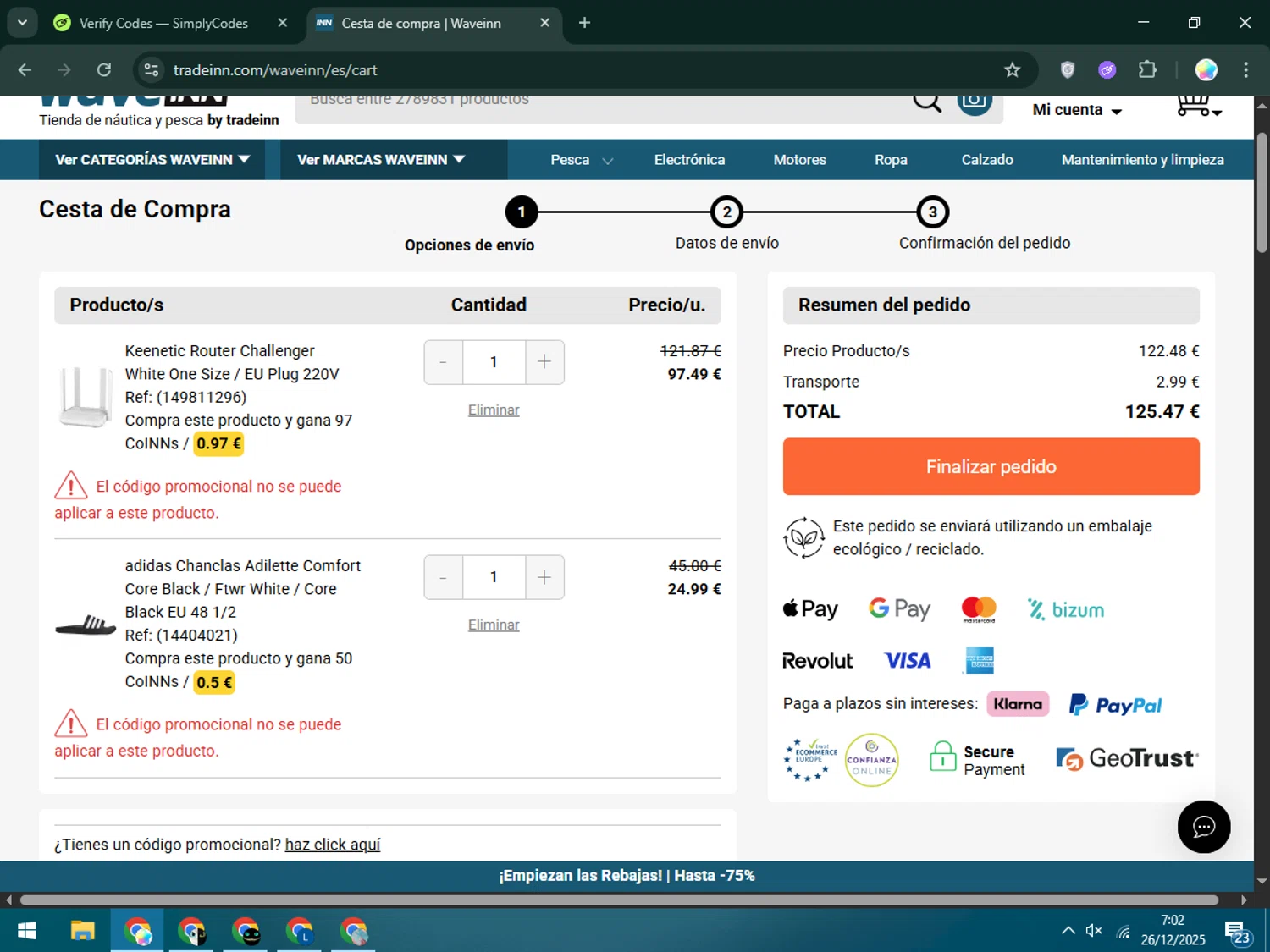Click the Revolut logo
1270x952 pixels.
(817, 661)
